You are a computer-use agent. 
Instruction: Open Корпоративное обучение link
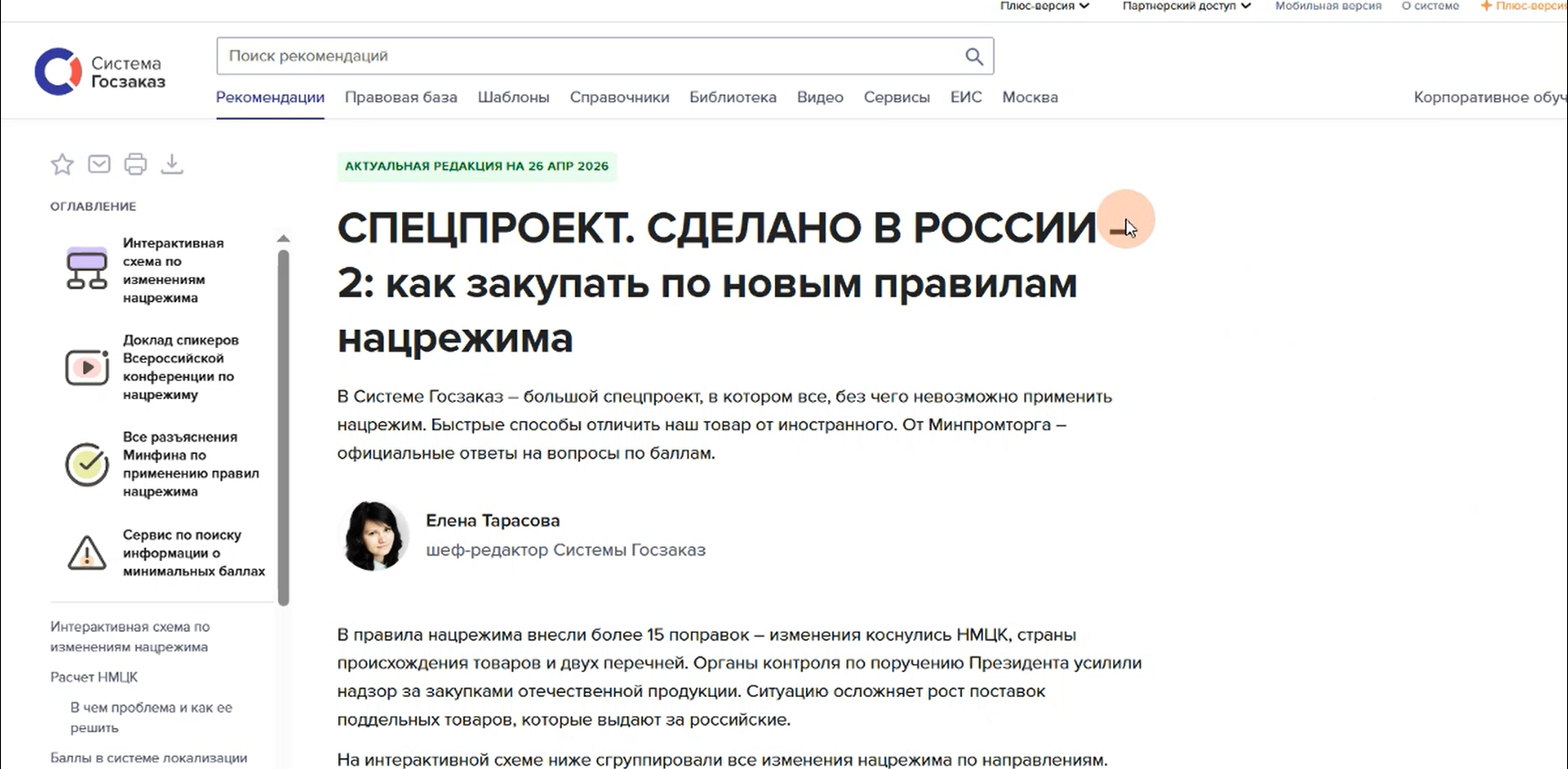pos(1490,97)
